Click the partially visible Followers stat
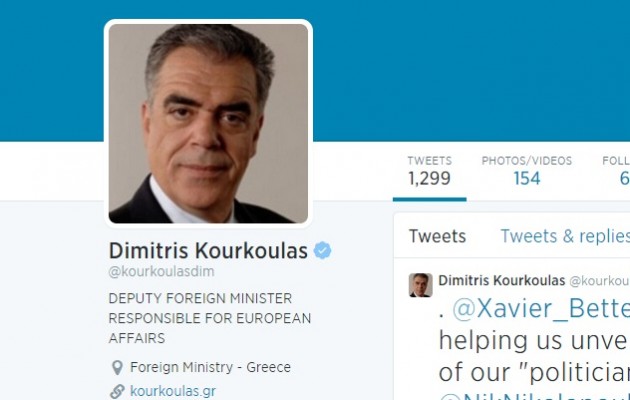This screenshot has height=400, width=630. [616, 171]
